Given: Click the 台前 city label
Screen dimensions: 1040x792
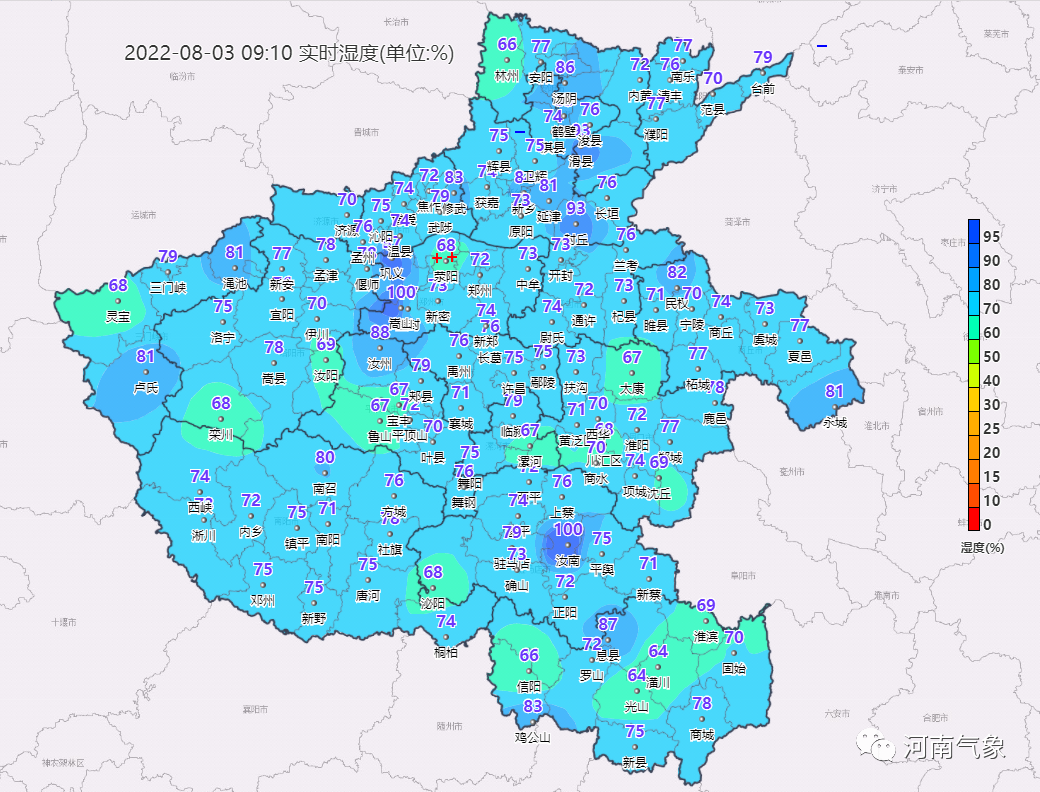Looking at the screenshot, I should [763, 88].
